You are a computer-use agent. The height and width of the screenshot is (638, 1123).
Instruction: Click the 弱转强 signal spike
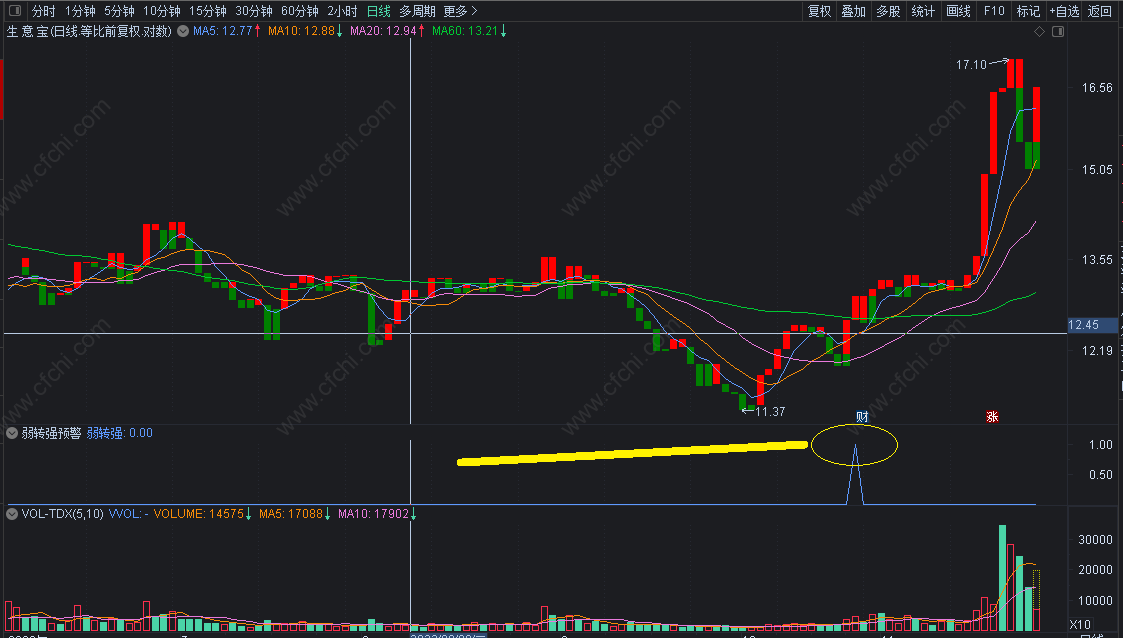coord(855,475)
